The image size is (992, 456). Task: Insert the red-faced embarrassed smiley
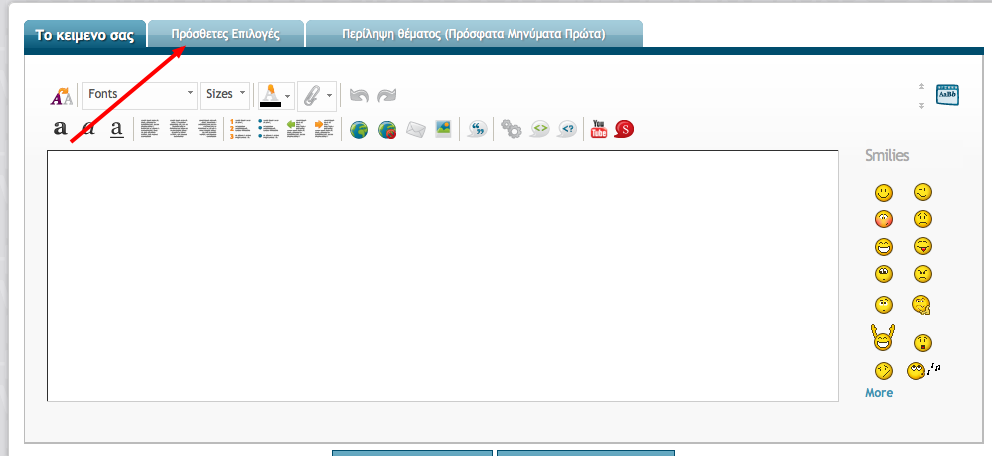[884, 219]
